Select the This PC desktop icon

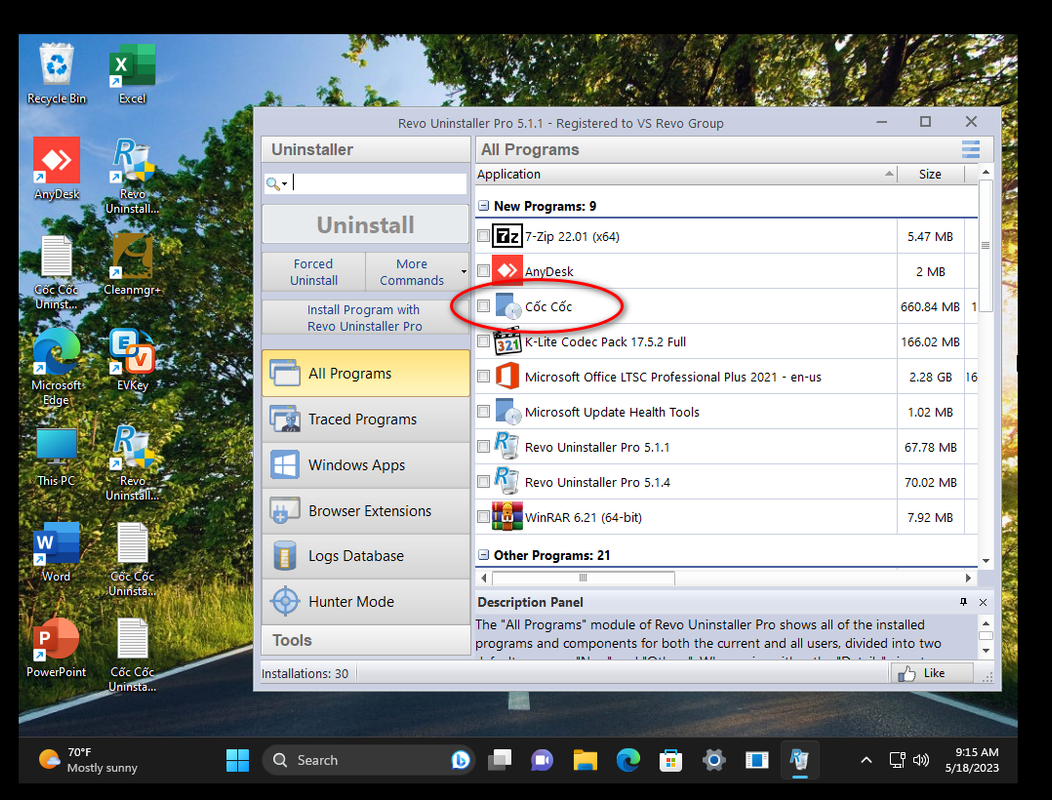(56, 456)
